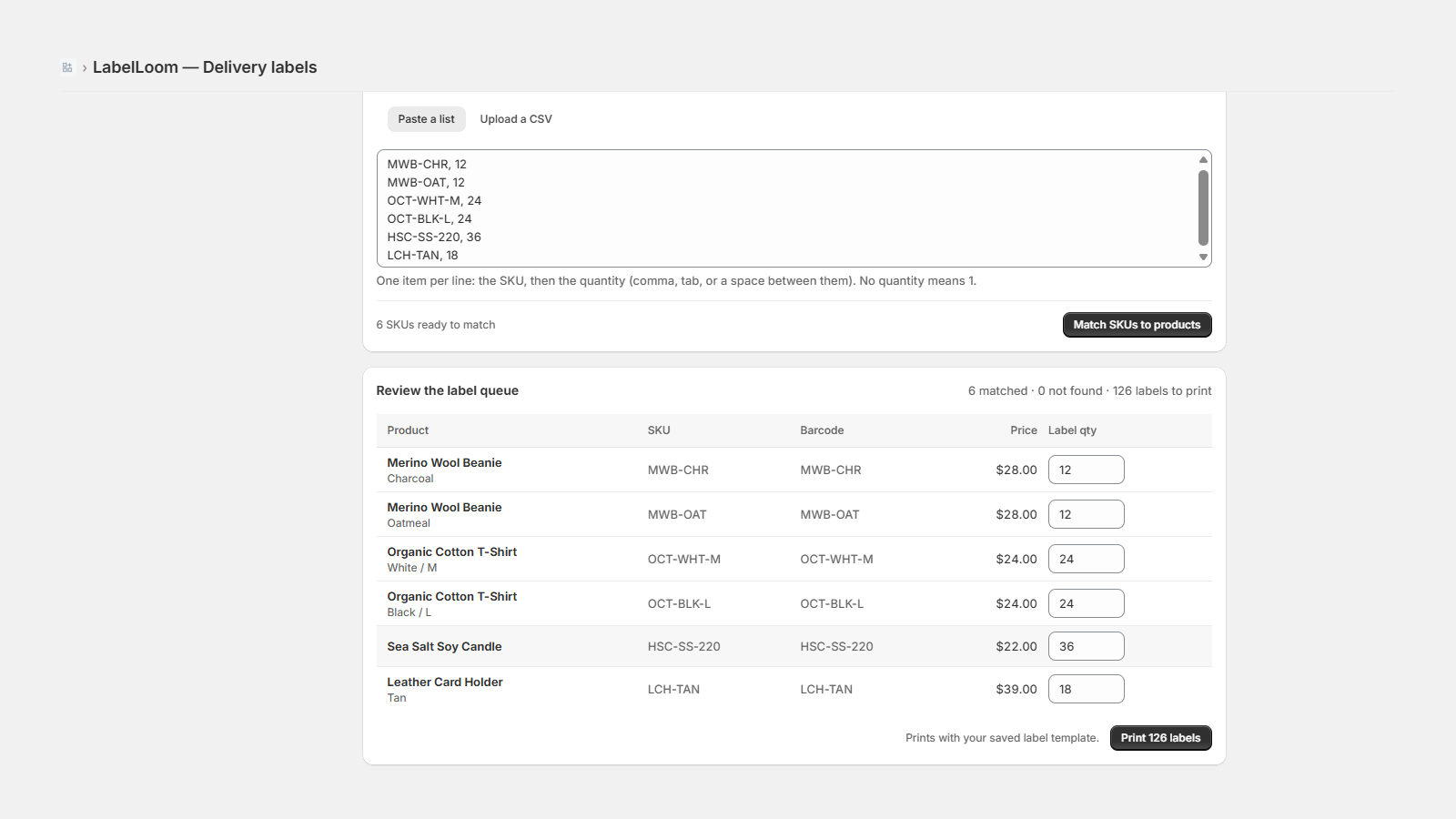Click the LCH-TAN SKU cell
This screenshot has width=1456, height=819.
673,689
